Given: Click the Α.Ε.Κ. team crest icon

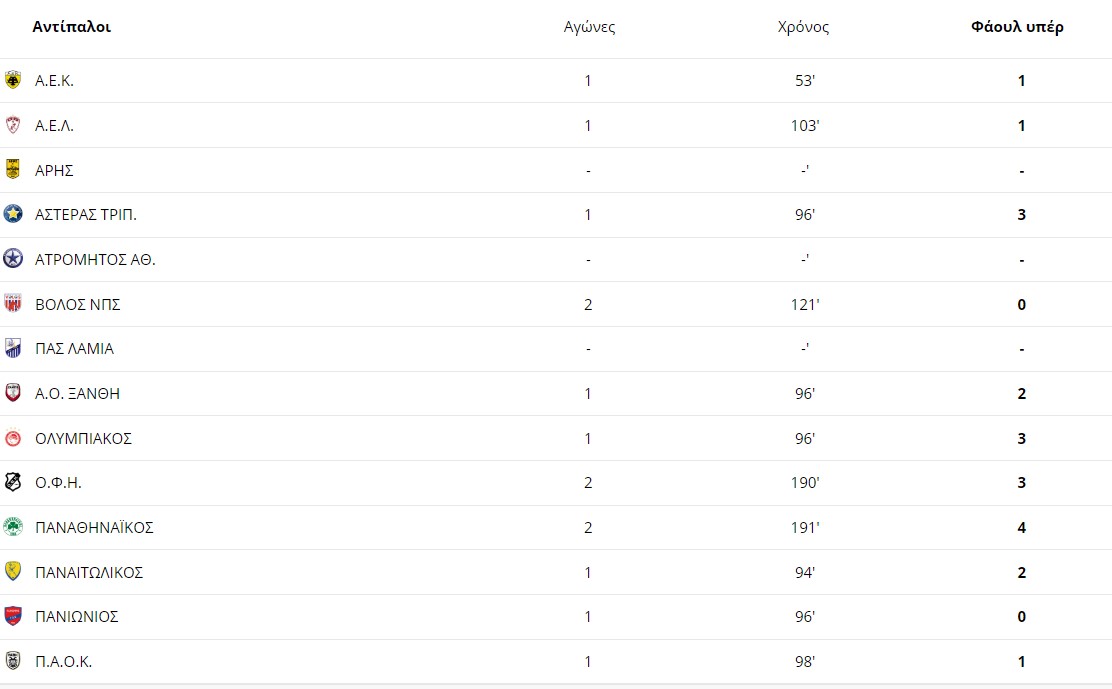Looking at the screenshot, I should 13,80.
